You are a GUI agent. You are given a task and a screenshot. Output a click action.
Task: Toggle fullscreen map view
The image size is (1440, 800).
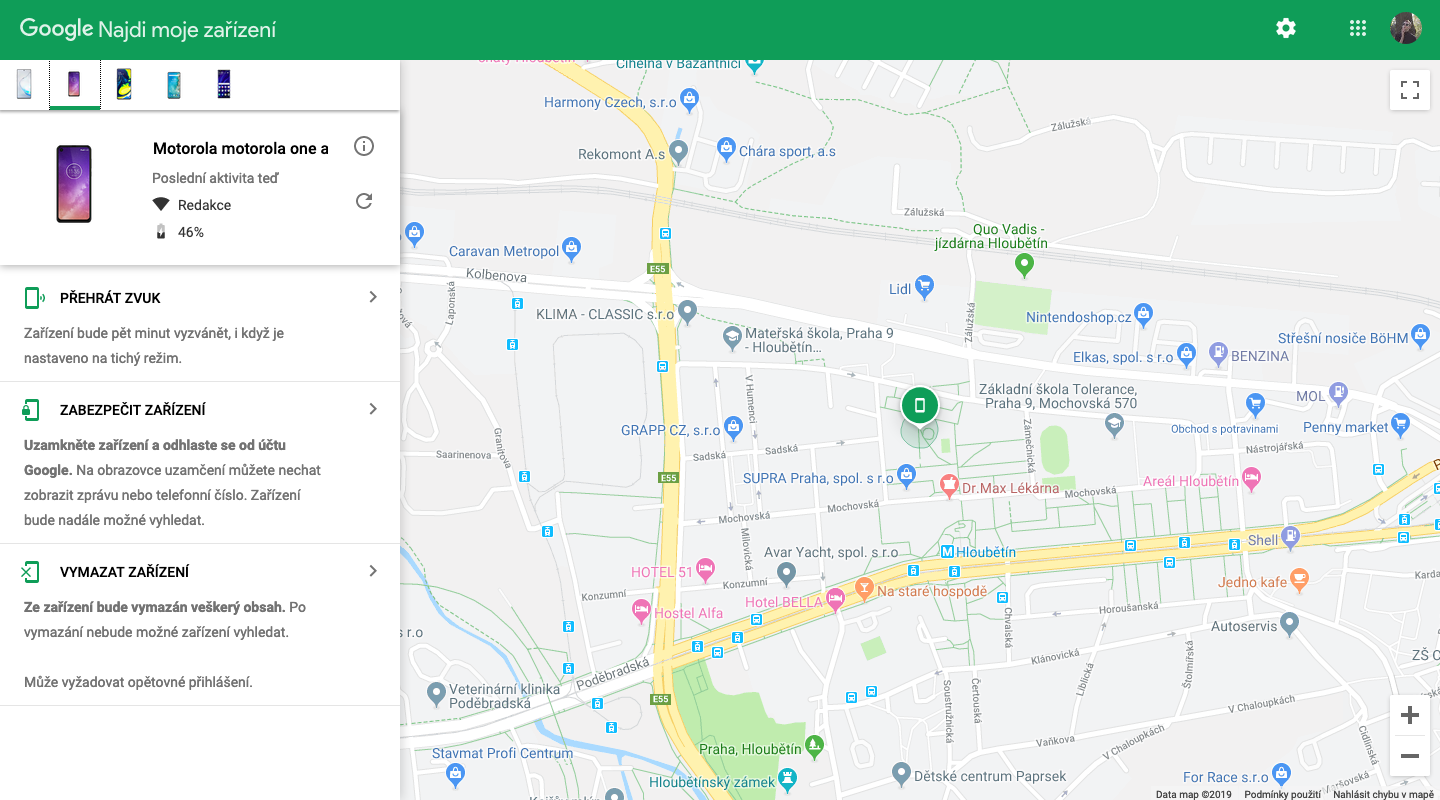(x=1410, y=90)
